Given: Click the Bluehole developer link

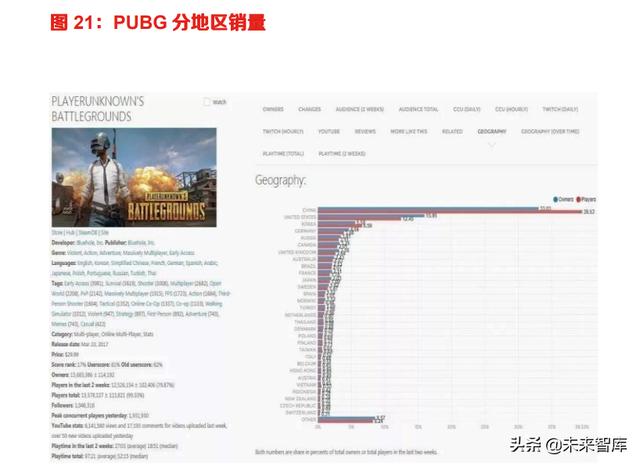Looking at the screenshot, I should [x=90, y=243].
